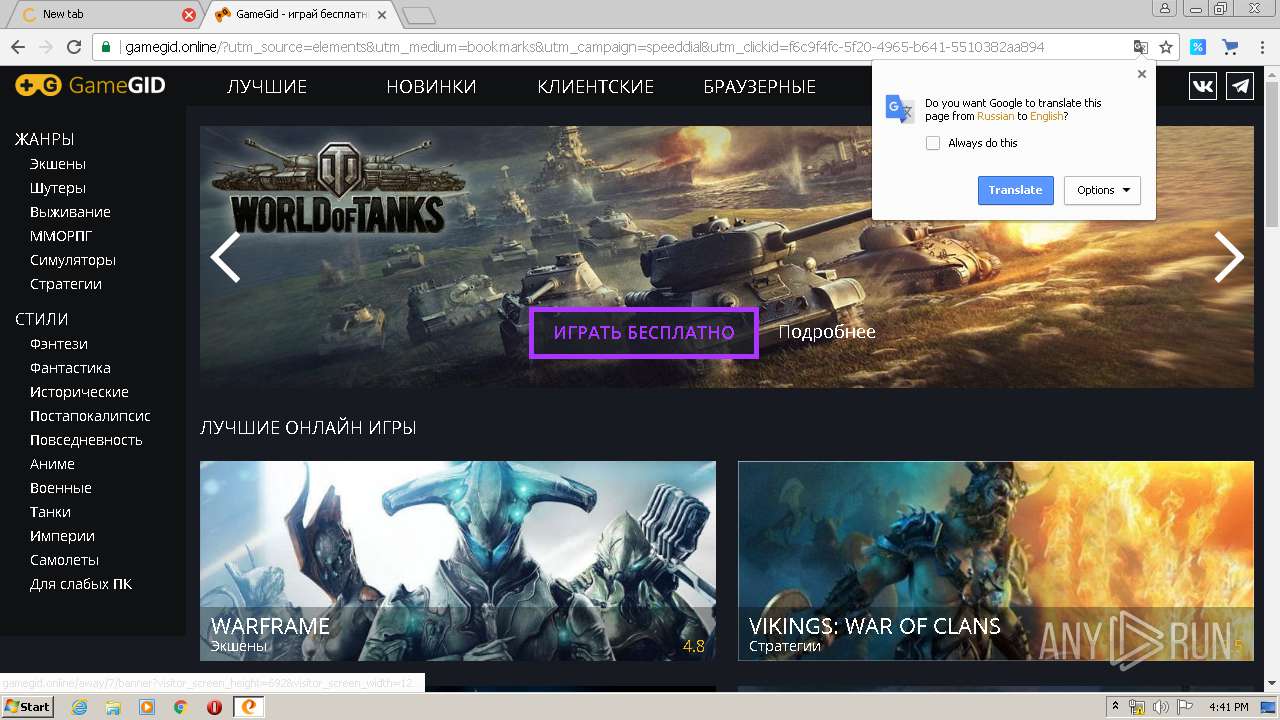Click the Подробнее link
The width and height of the screenshot is (1280, 720).
click(827, 332)
